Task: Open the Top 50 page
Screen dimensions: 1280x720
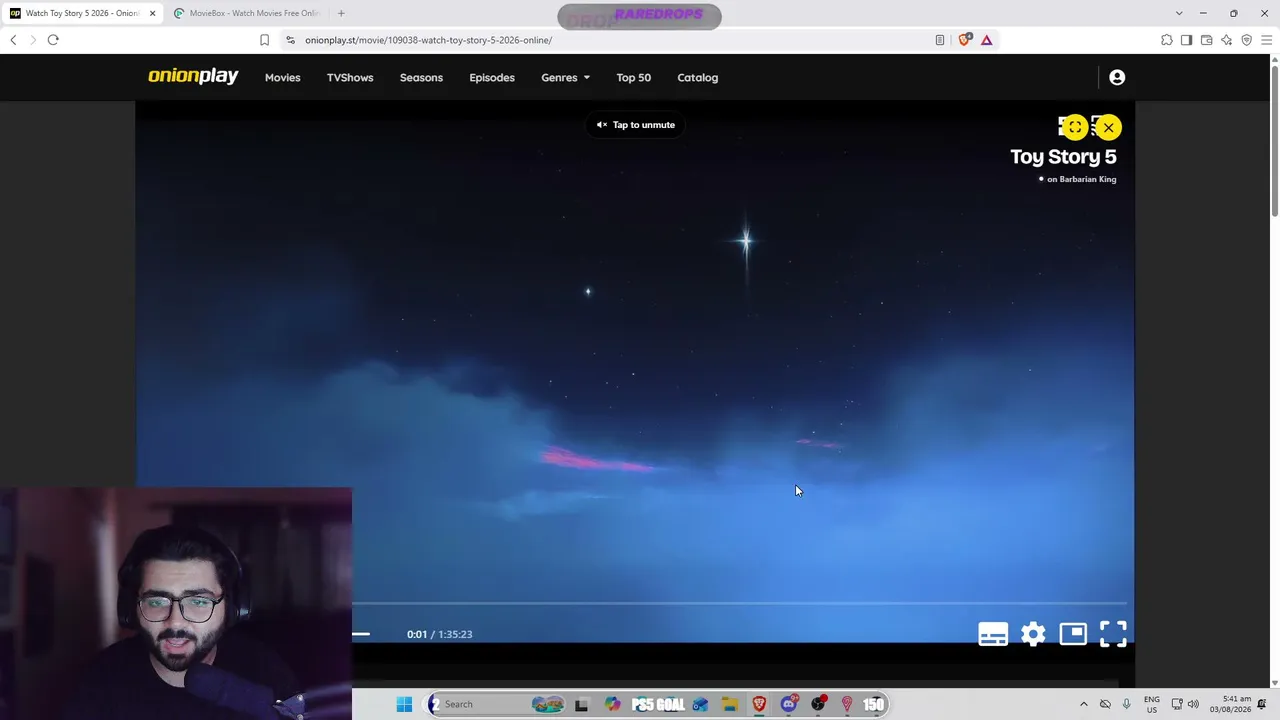Action: pos(633,77)
